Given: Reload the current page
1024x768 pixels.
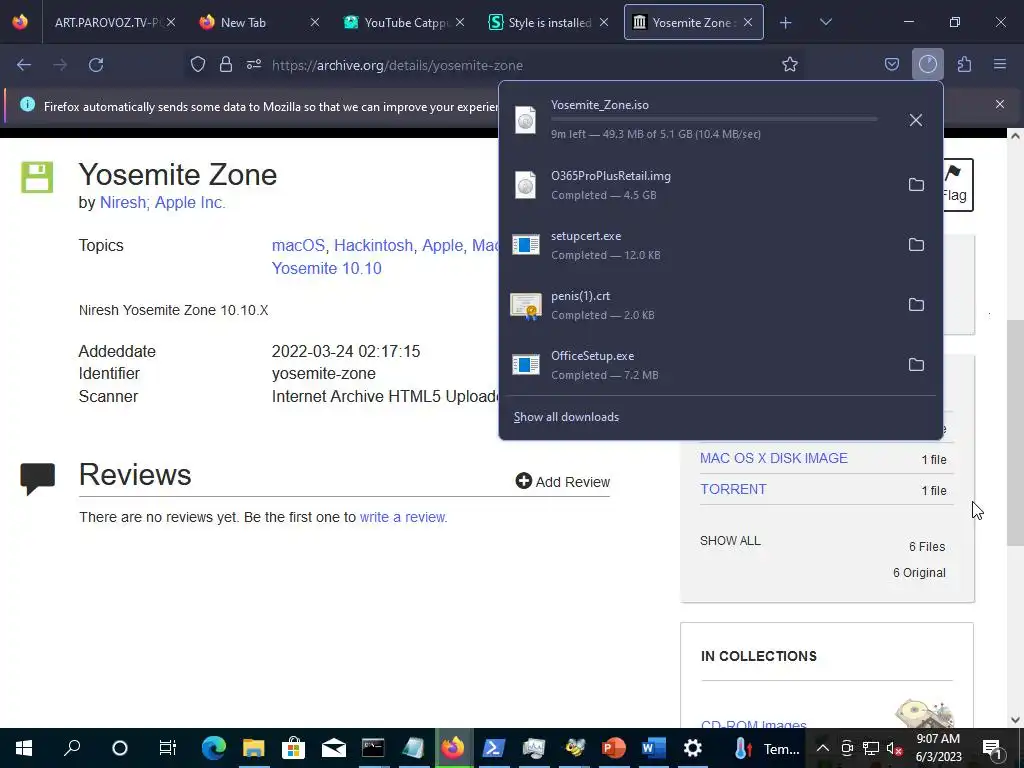Looking at the screenshot, I should click(x=96, y=65).
